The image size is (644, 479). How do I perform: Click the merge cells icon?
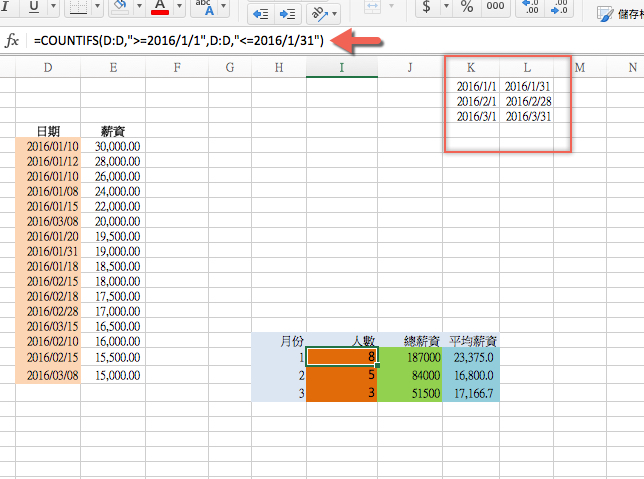tap(372, 7)
